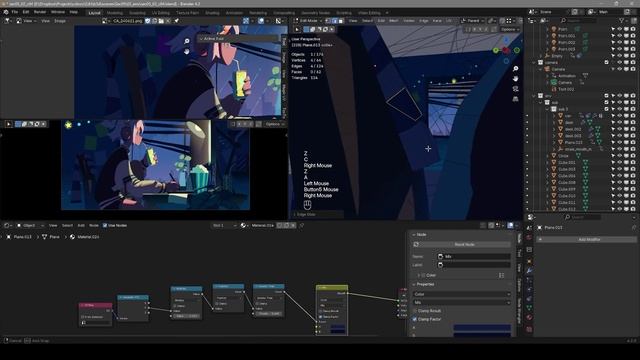The image size is (640, 360).
Task: Open Node Wrangler sidebar tab
Action: [520, 312]
